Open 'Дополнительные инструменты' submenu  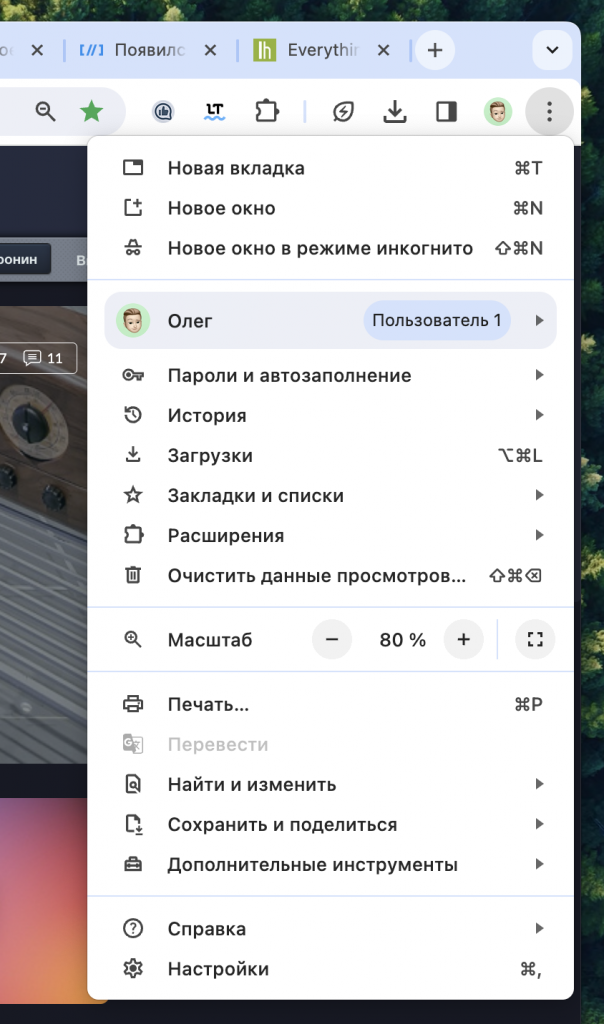click(x=331, y=865)
